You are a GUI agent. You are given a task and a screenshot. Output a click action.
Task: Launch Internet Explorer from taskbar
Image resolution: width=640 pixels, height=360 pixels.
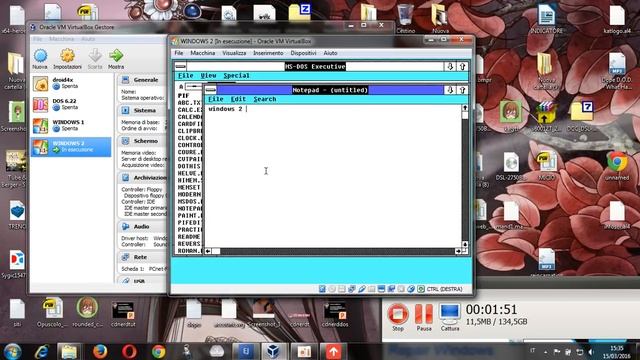coord(42,351)
